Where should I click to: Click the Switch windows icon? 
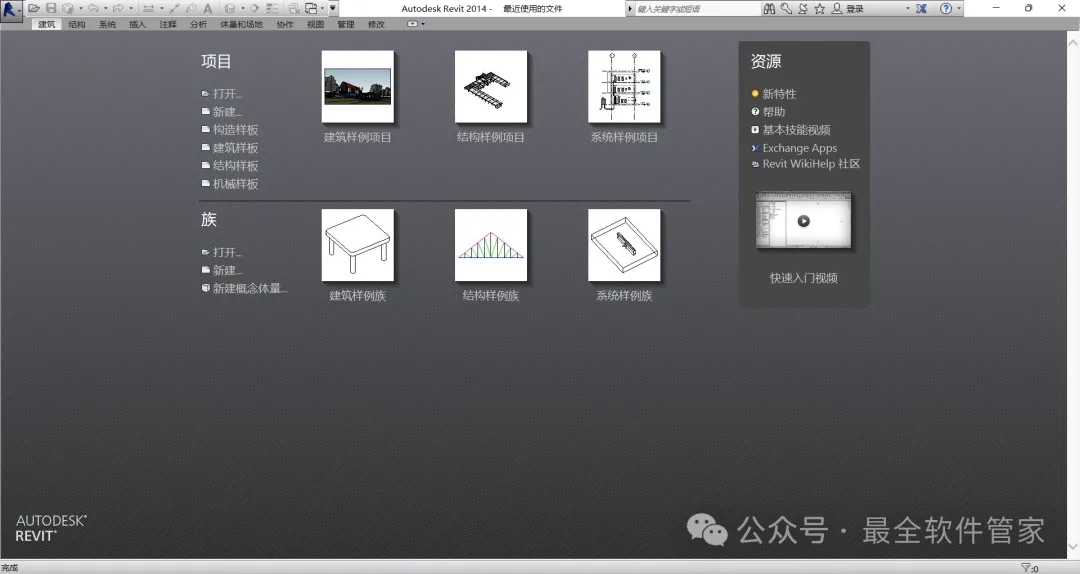311,8
